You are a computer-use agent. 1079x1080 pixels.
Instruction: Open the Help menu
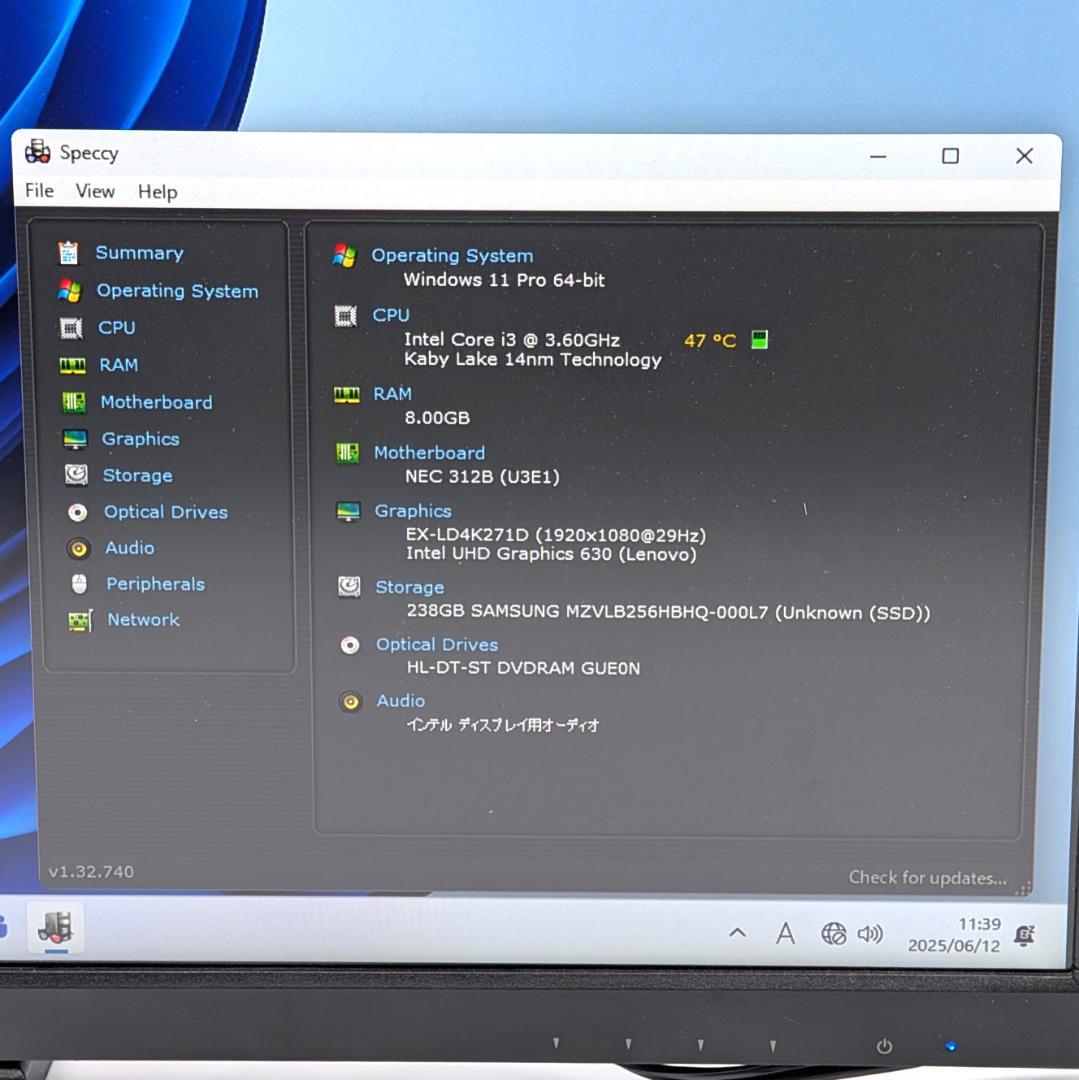click(x=156, y=191)
